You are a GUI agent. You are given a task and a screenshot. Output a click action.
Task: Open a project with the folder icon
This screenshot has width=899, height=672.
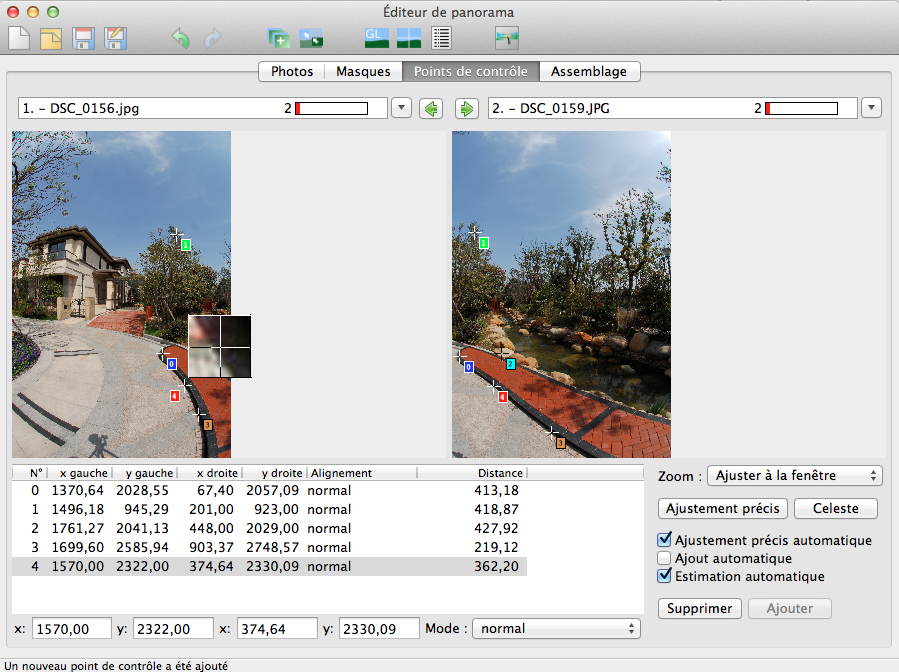[51, 39]
